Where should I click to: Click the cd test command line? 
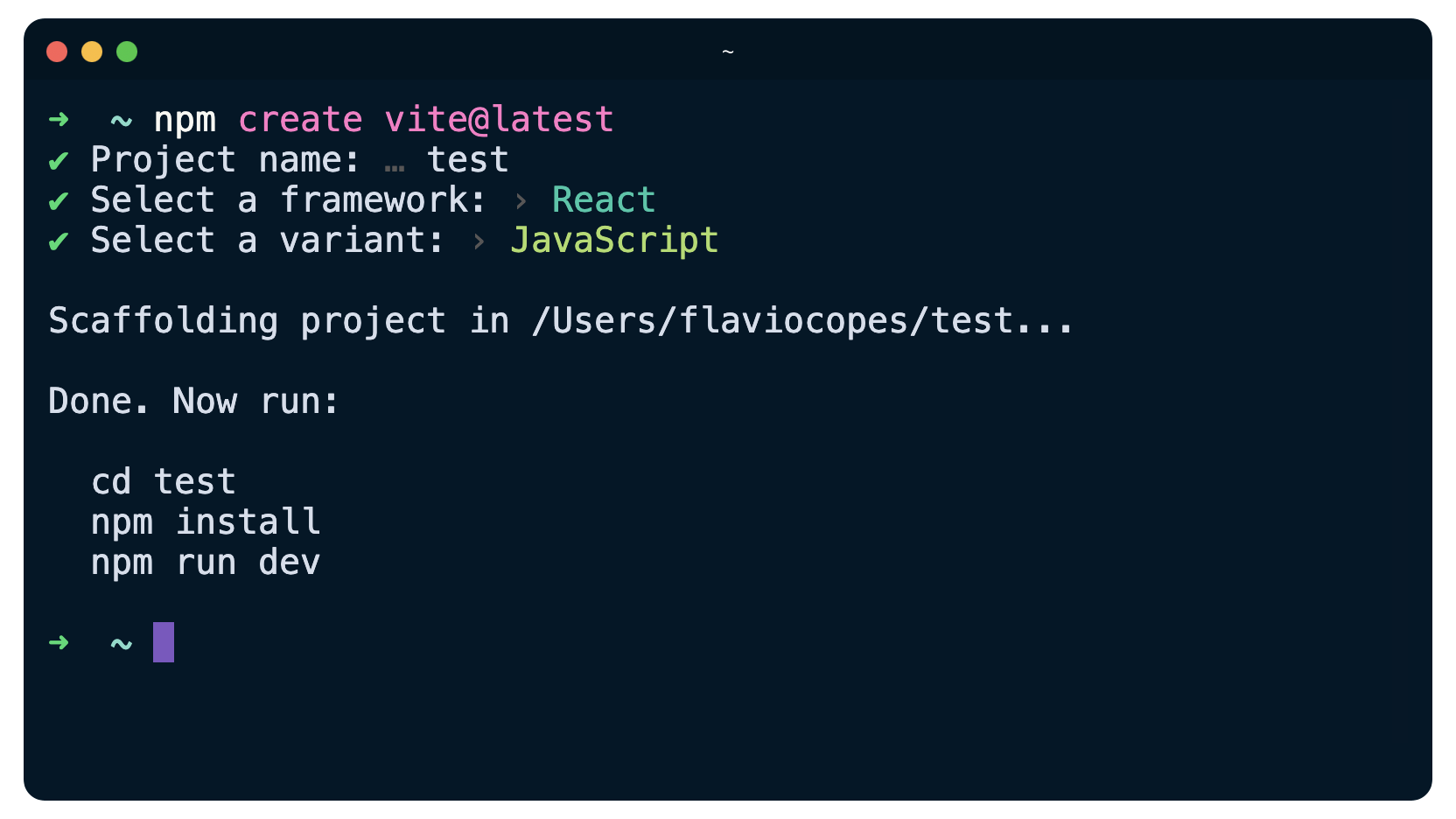(164, 482)
